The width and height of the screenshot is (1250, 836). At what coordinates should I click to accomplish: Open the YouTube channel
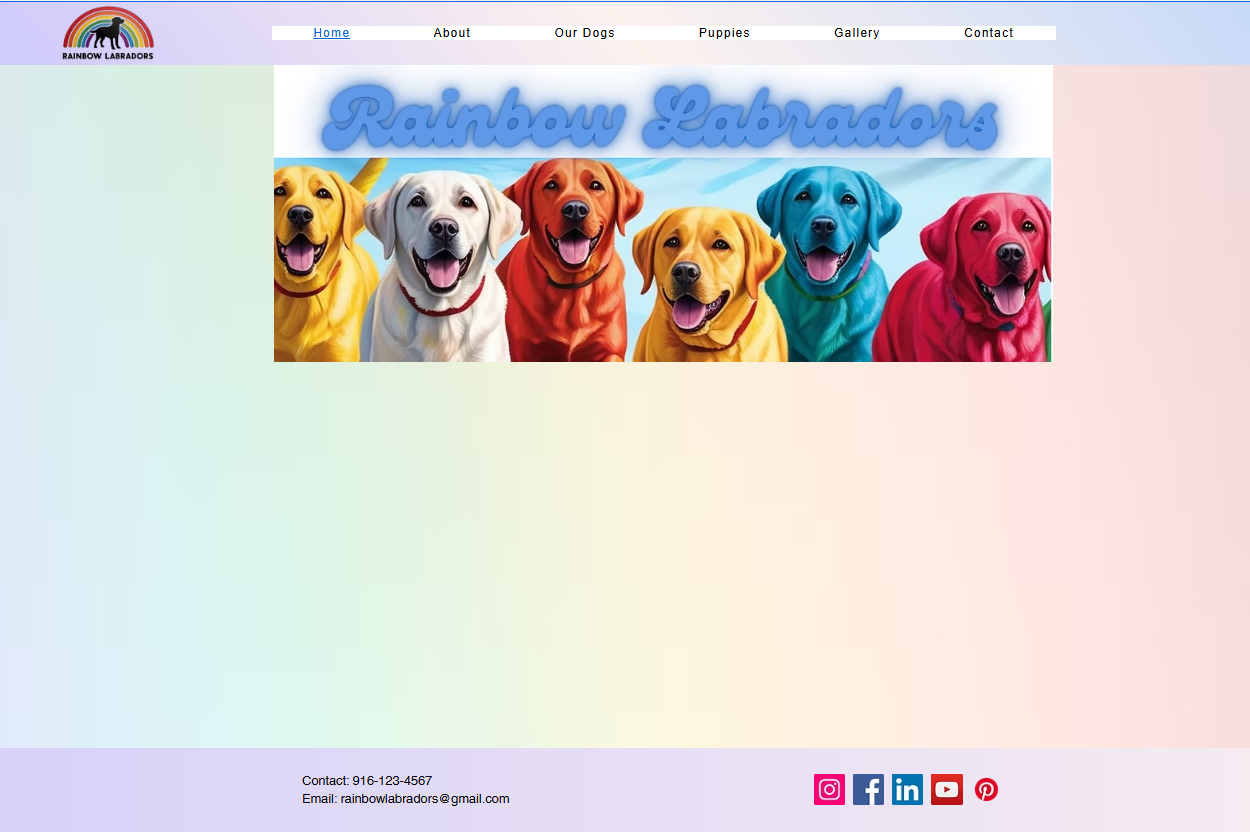(946, 789)
